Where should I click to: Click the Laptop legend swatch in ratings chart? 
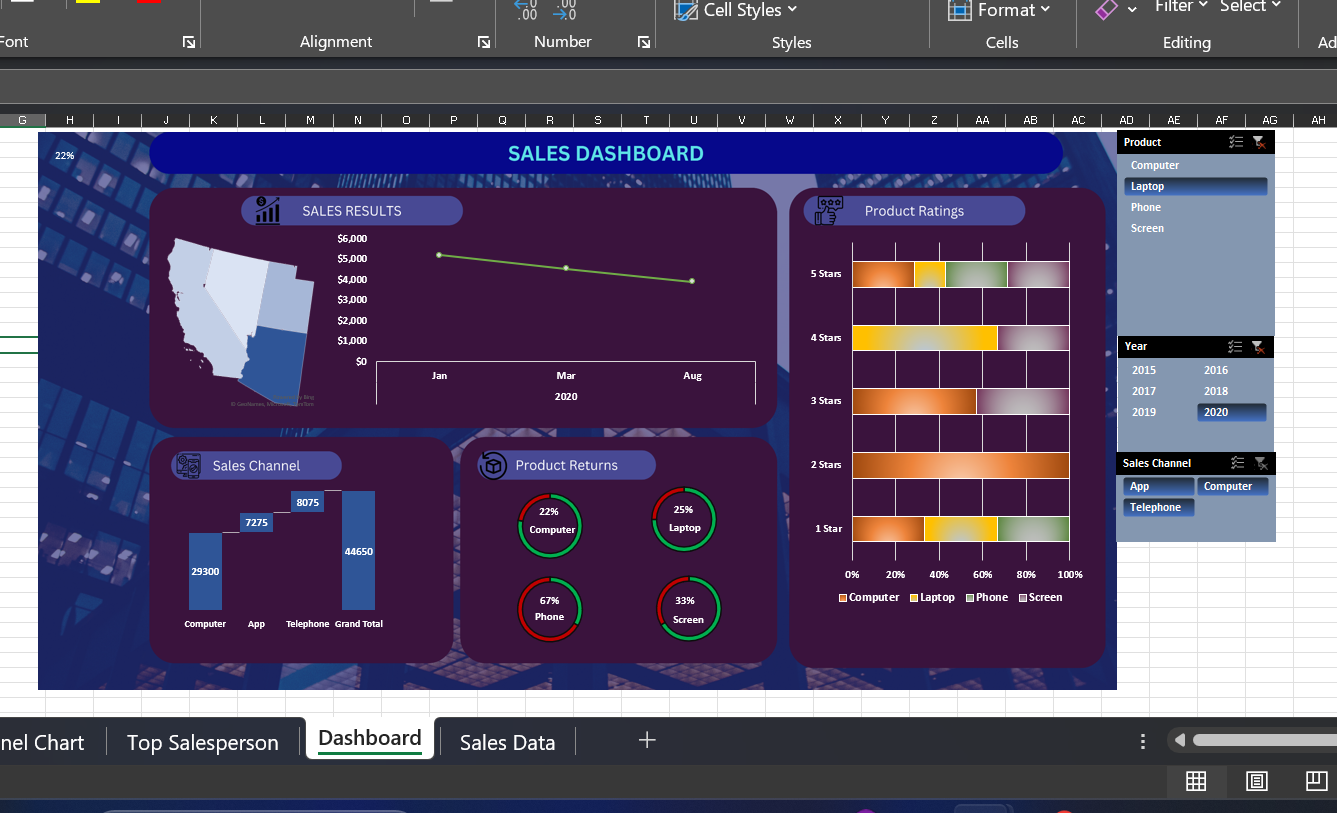[914, 598]
